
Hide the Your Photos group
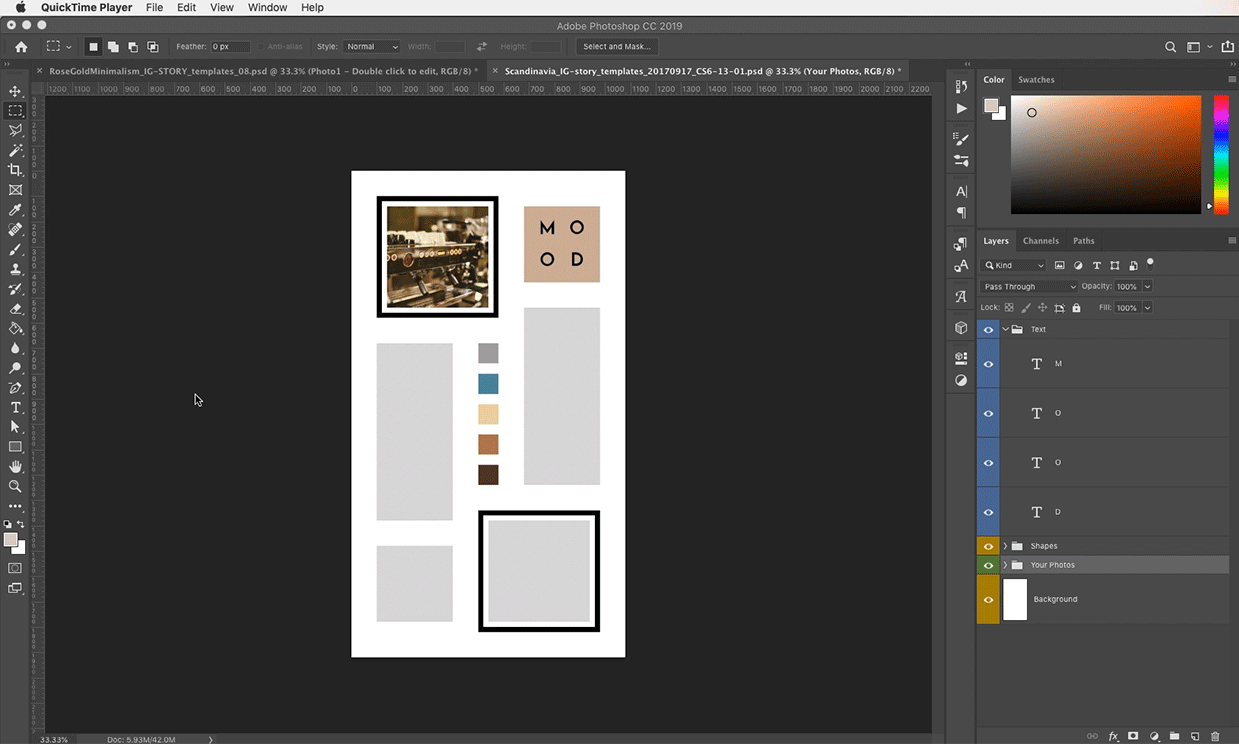point(988,565)
